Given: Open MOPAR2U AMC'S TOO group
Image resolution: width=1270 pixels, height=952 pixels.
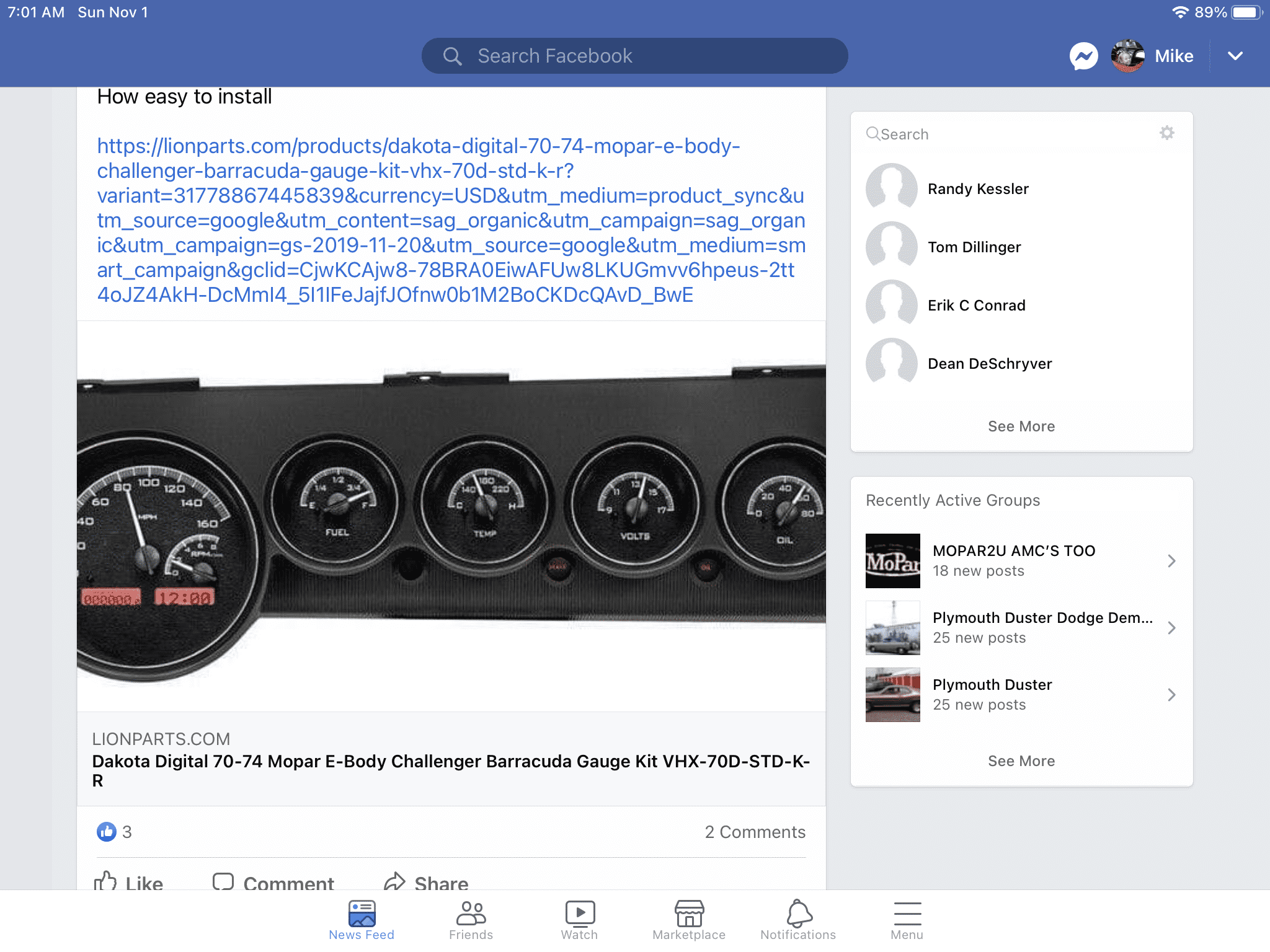Looking at the screenshot, I should pyautogui.click(x=1014, y=550).
